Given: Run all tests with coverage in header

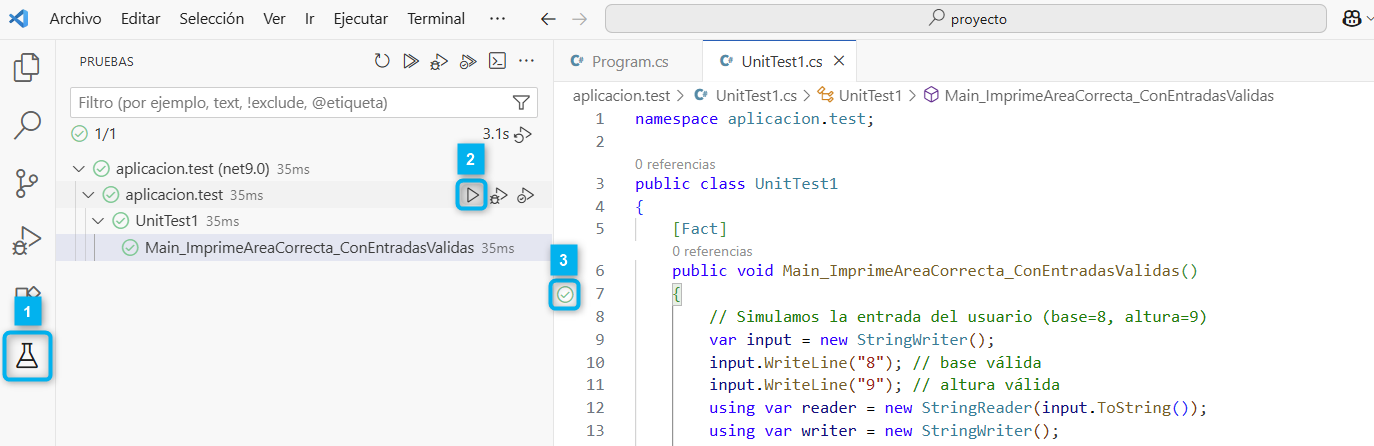Looking at the screenshot, I should click(468, 61).
